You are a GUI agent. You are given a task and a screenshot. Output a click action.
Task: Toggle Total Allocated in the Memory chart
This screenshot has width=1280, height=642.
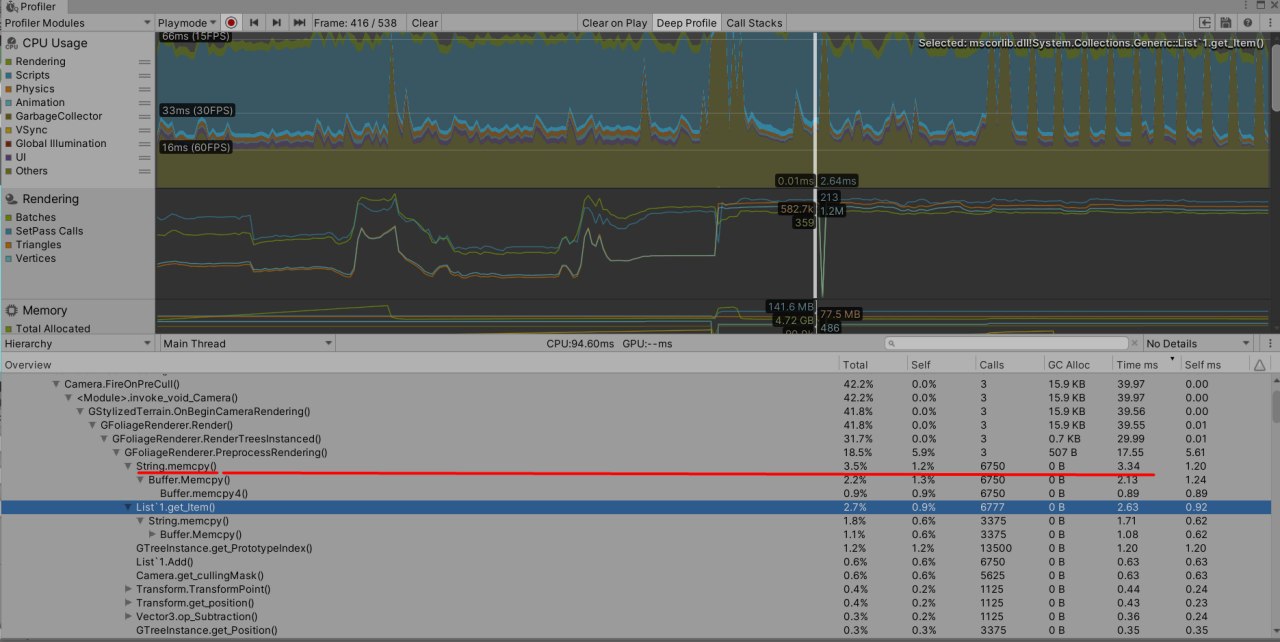click(47, 328)
